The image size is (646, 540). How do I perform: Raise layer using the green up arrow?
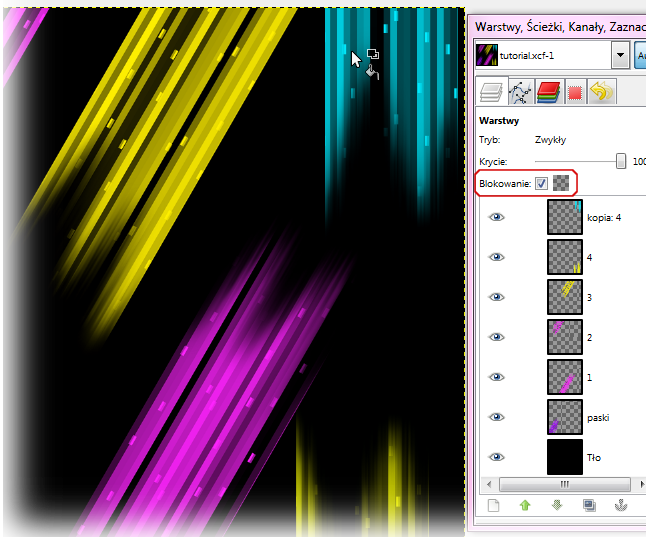tap(525, 506)
